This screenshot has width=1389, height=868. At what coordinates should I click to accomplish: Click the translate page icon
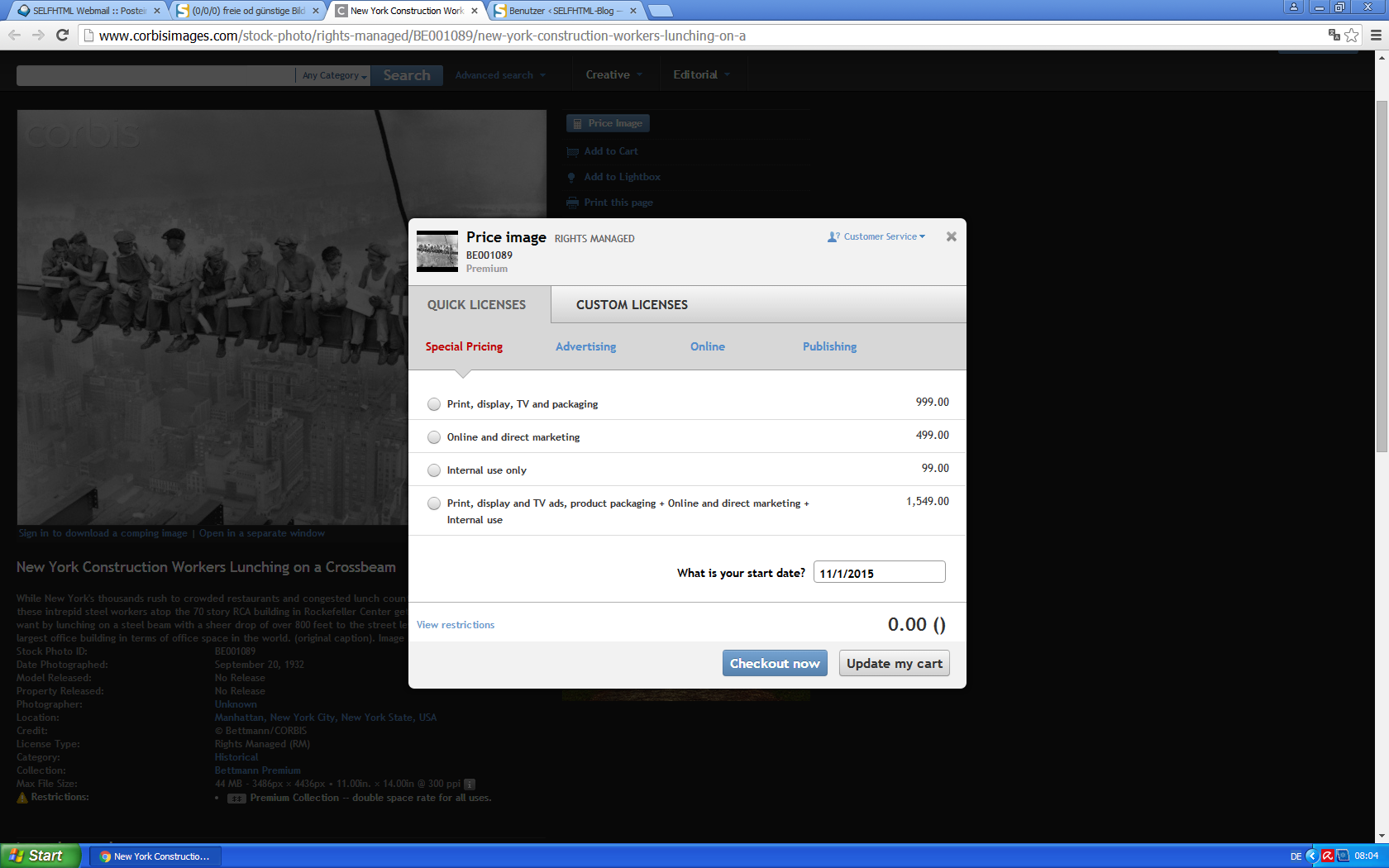[1334, 35]
